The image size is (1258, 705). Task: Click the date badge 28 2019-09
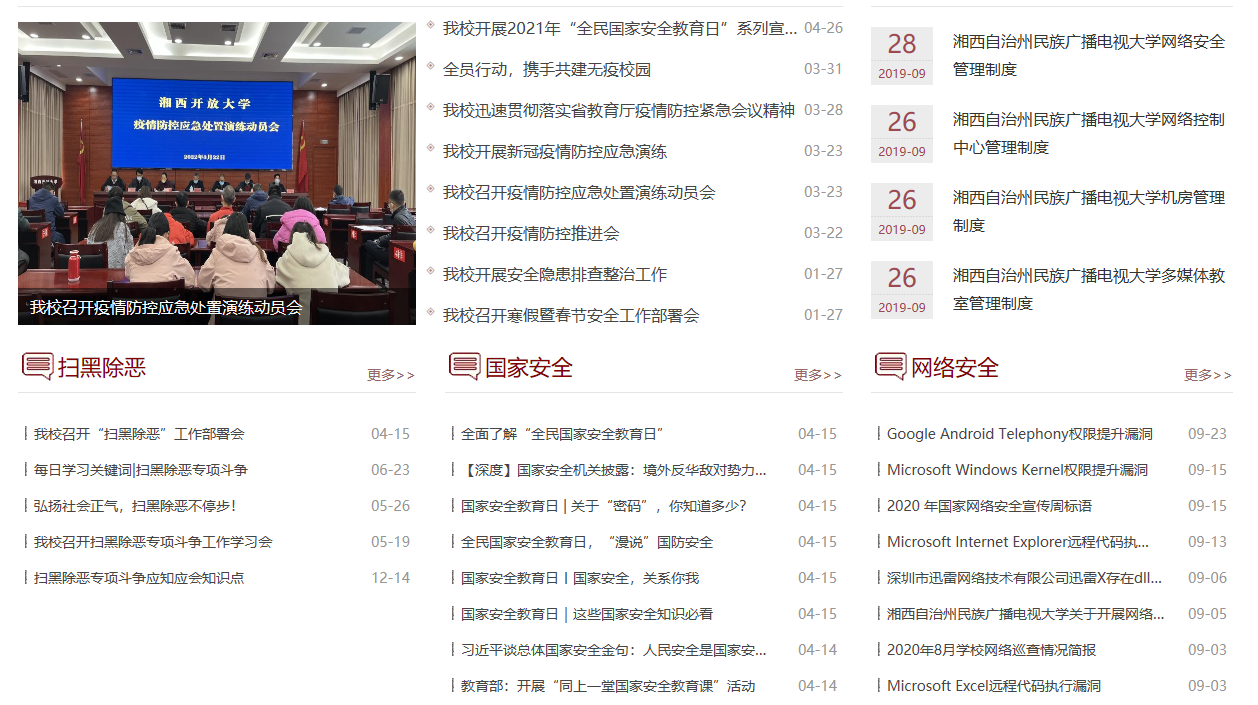[902, 56]
